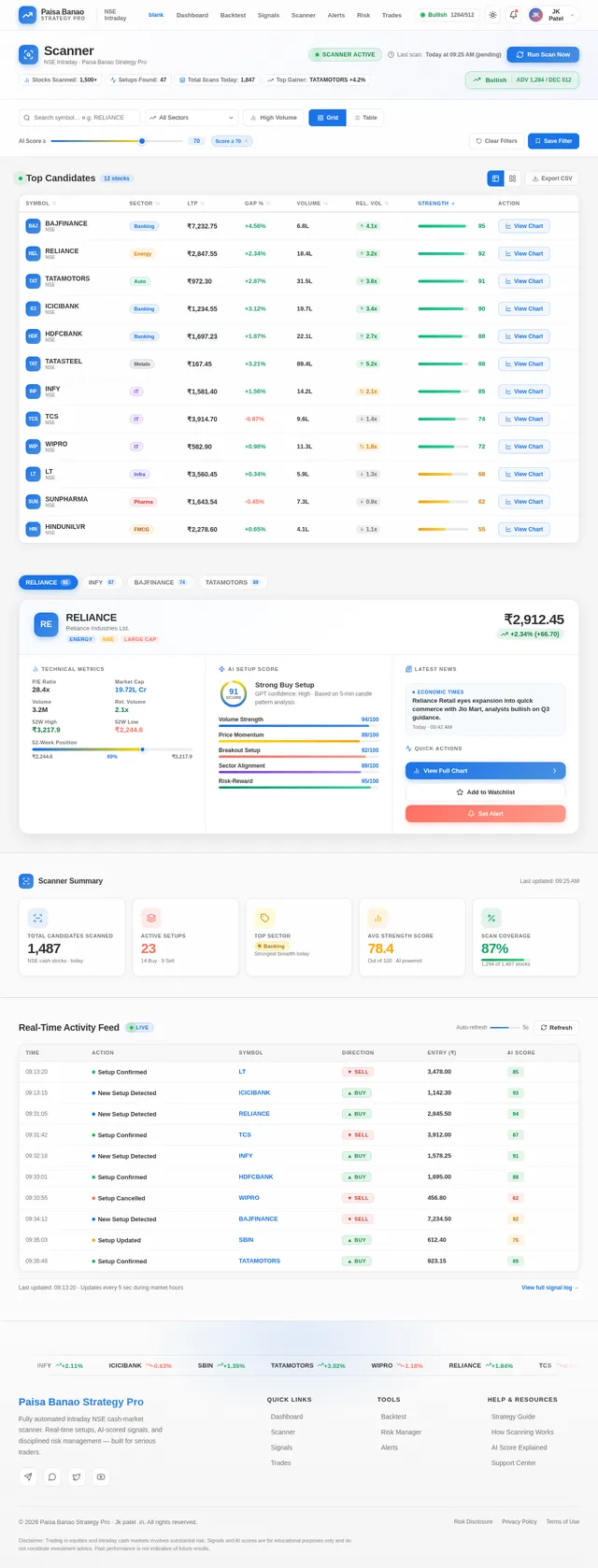The height and width of the screenshot is (1568, 598).
Task: Open the notifications bell icon
Action: point(513,15)
